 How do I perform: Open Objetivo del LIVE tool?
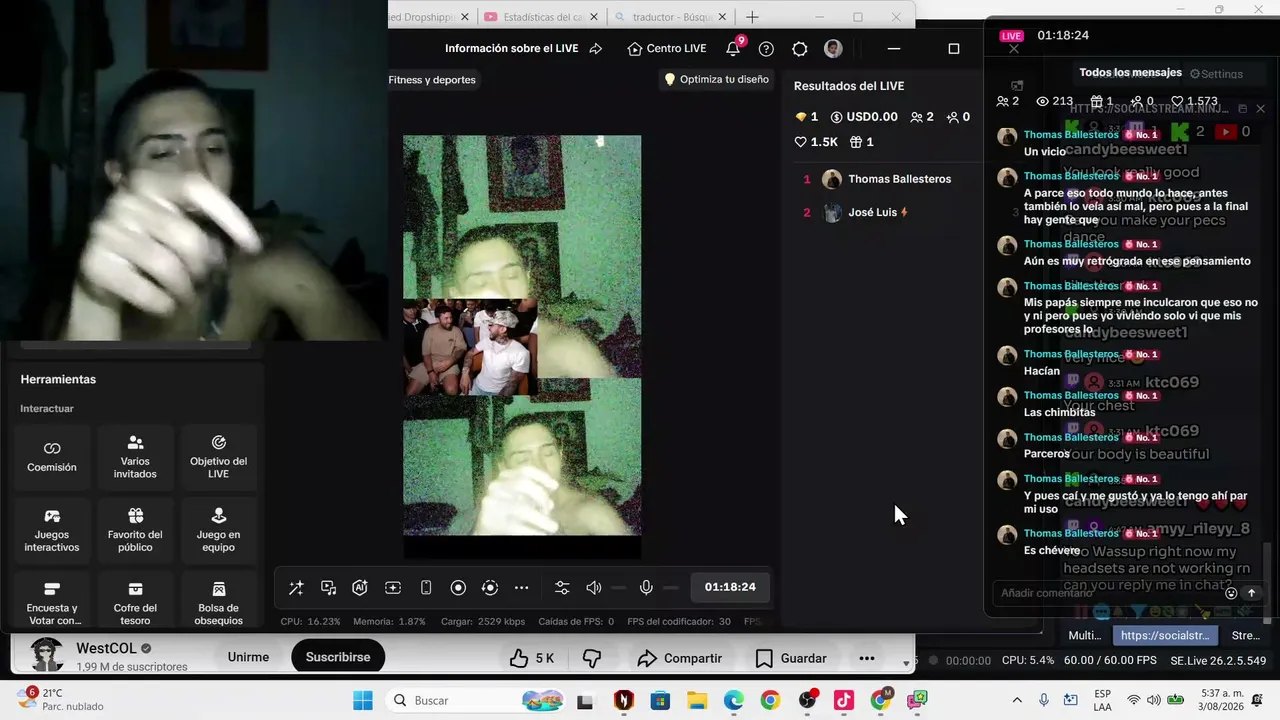(x=218, y=457)
